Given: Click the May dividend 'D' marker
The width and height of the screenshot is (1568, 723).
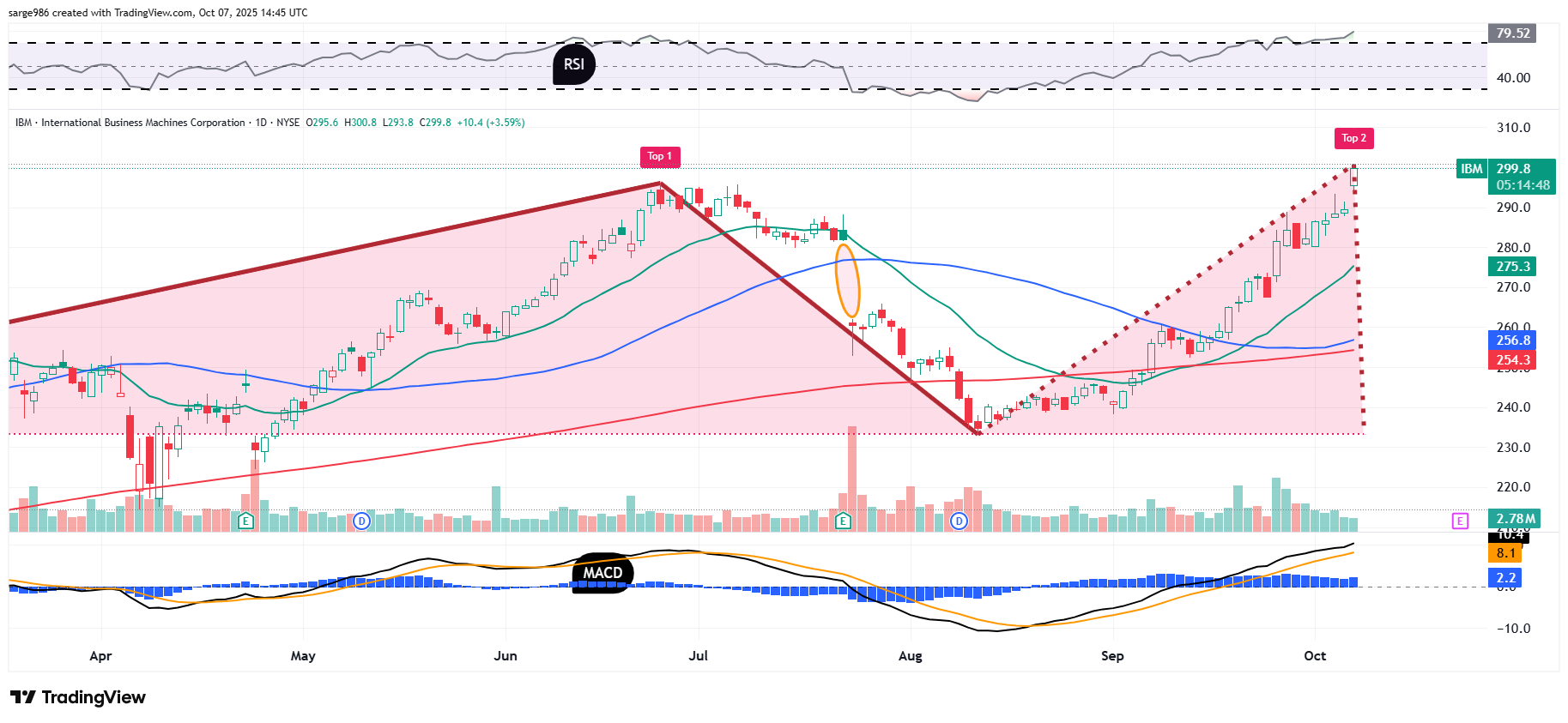Looking at the screenshot, I should 361,521.
